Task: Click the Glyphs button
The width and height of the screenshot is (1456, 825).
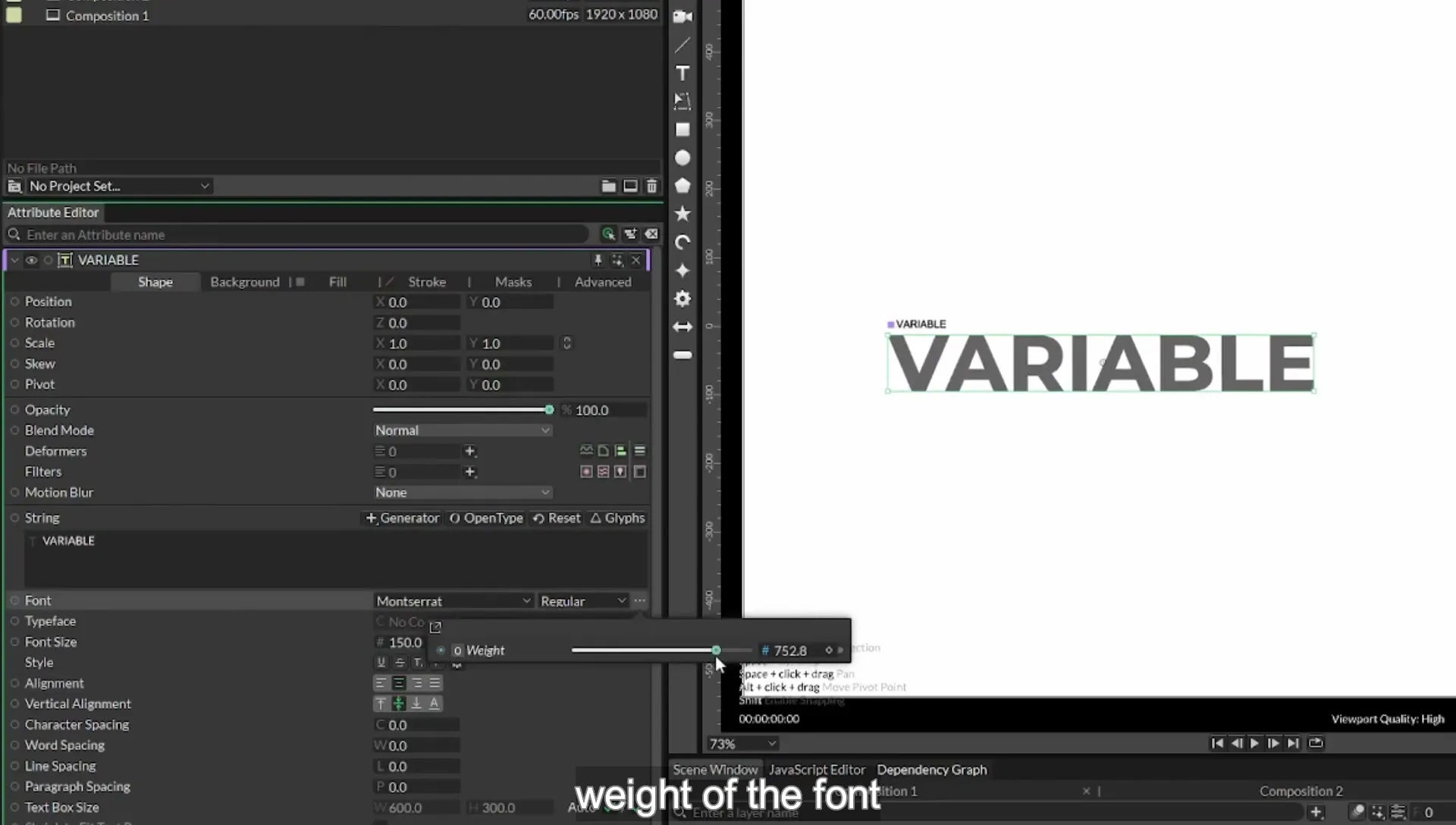Action: coord(617,518)
